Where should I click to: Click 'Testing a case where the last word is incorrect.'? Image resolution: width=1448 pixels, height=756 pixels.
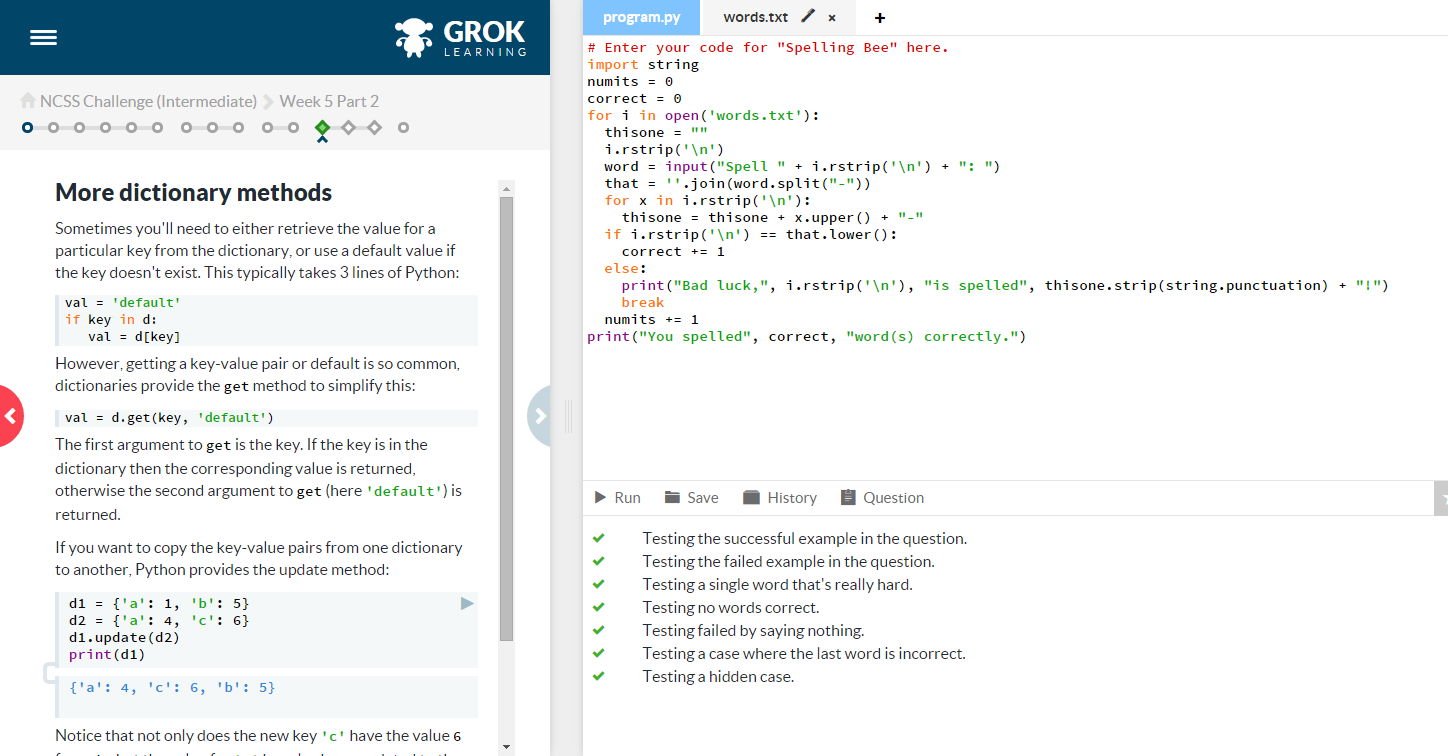[x=804, y=653]
